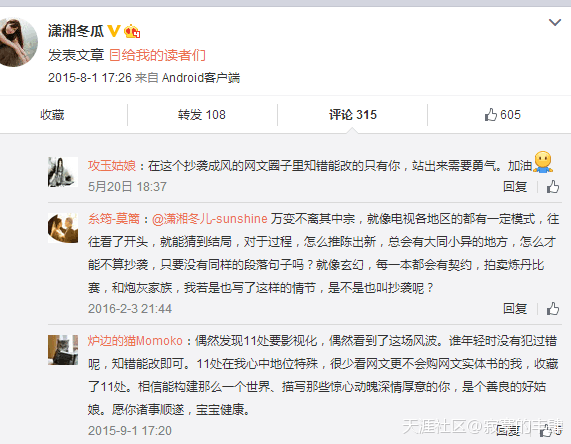The image size is (571, 444).
Task: Click the emoji in 攻玉姑娘's comment
Action: click(x=543, y=162)
